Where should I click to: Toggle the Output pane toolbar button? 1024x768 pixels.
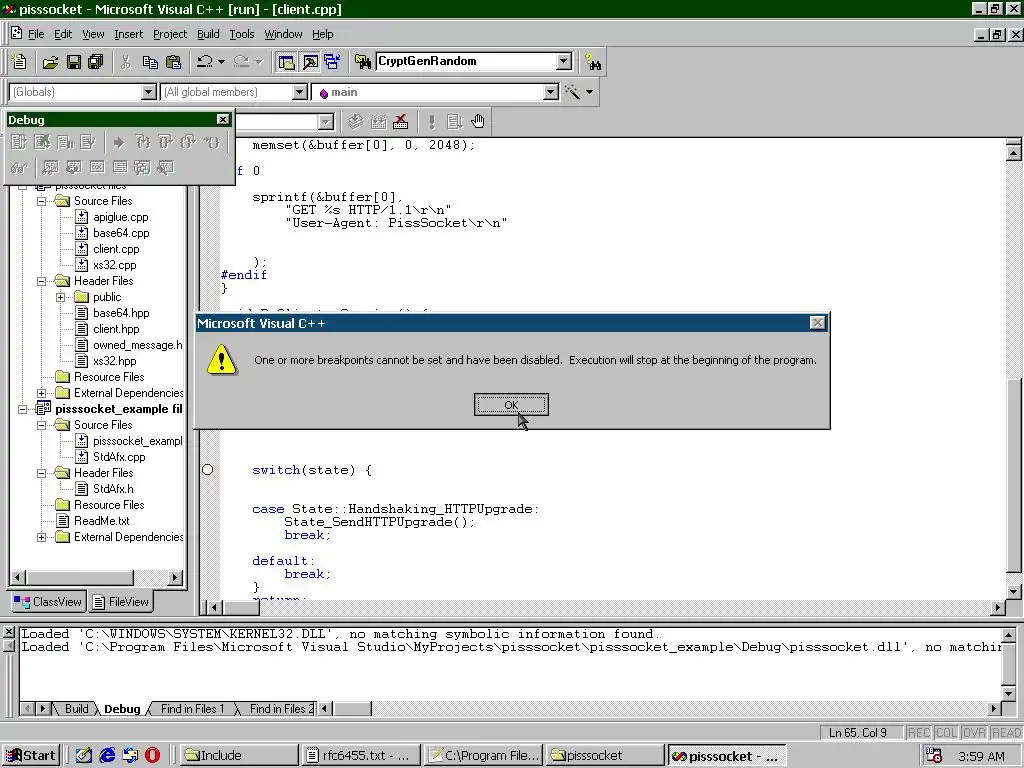[310, 62]
